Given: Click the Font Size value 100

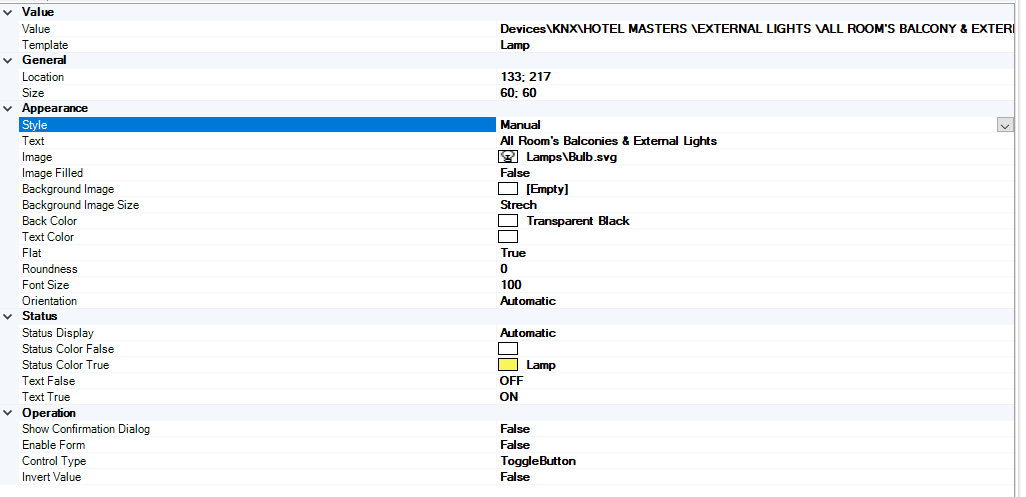Looking at the screenshot, I should coord(510,285).
